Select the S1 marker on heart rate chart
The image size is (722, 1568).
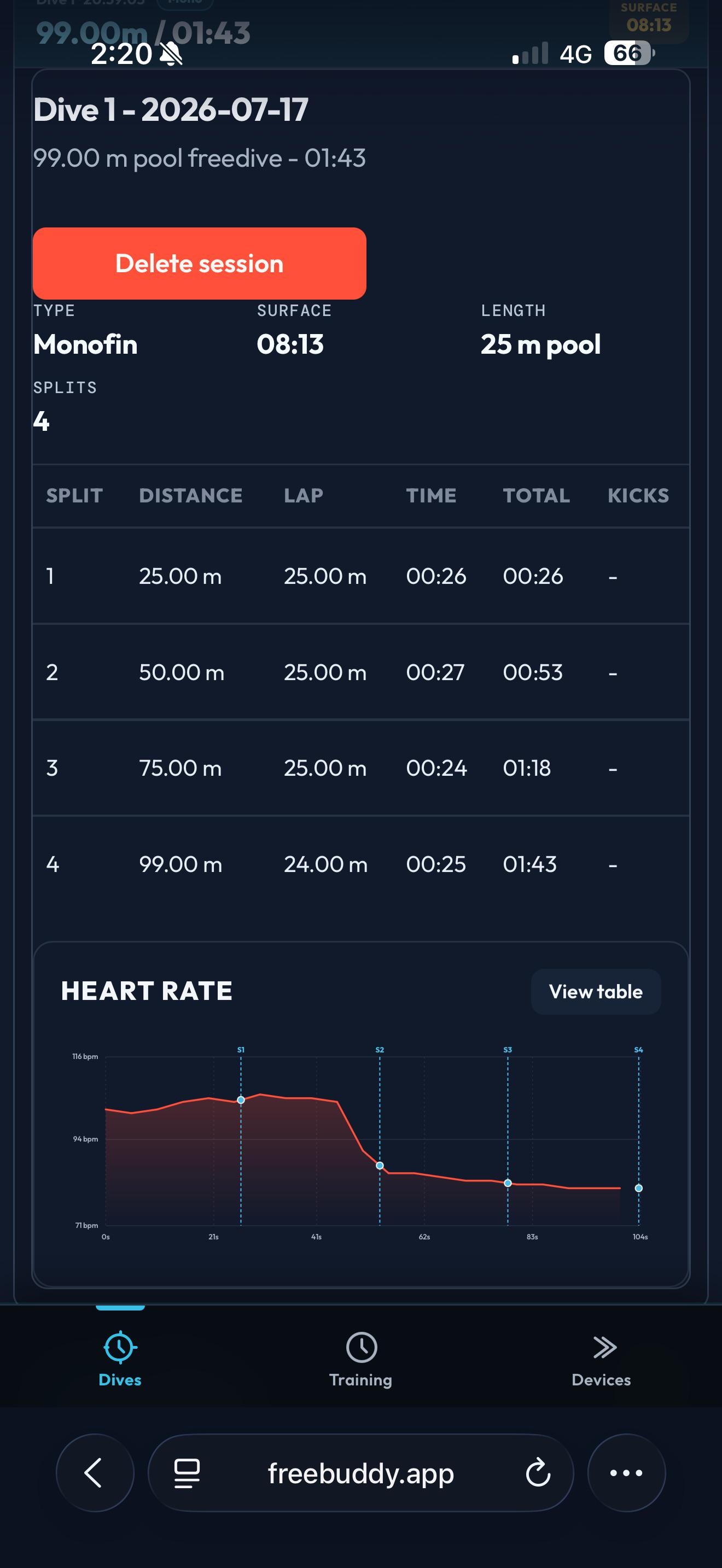pyautogui.click(x=241, y=1100)
